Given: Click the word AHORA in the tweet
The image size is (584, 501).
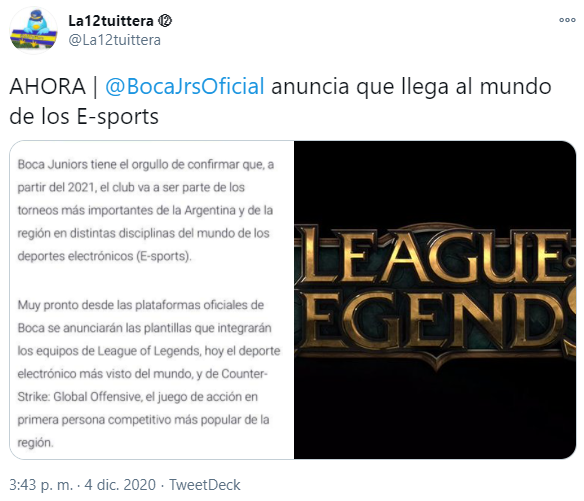Looking at the screenshot, I should pyautogui.click(x=48, y=86).
